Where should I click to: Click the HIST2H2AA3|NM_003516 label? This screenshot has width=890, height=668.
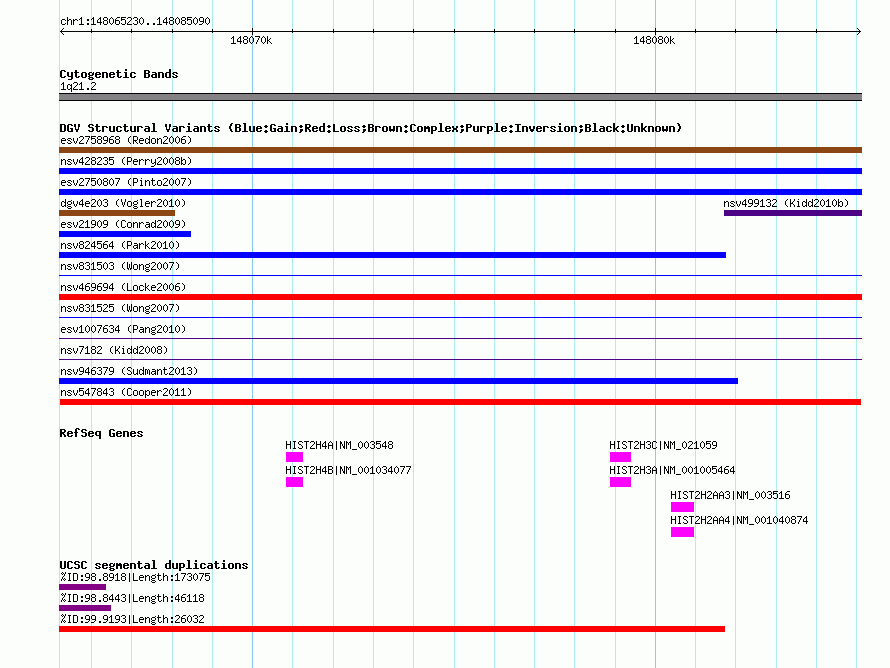(731, 495)
